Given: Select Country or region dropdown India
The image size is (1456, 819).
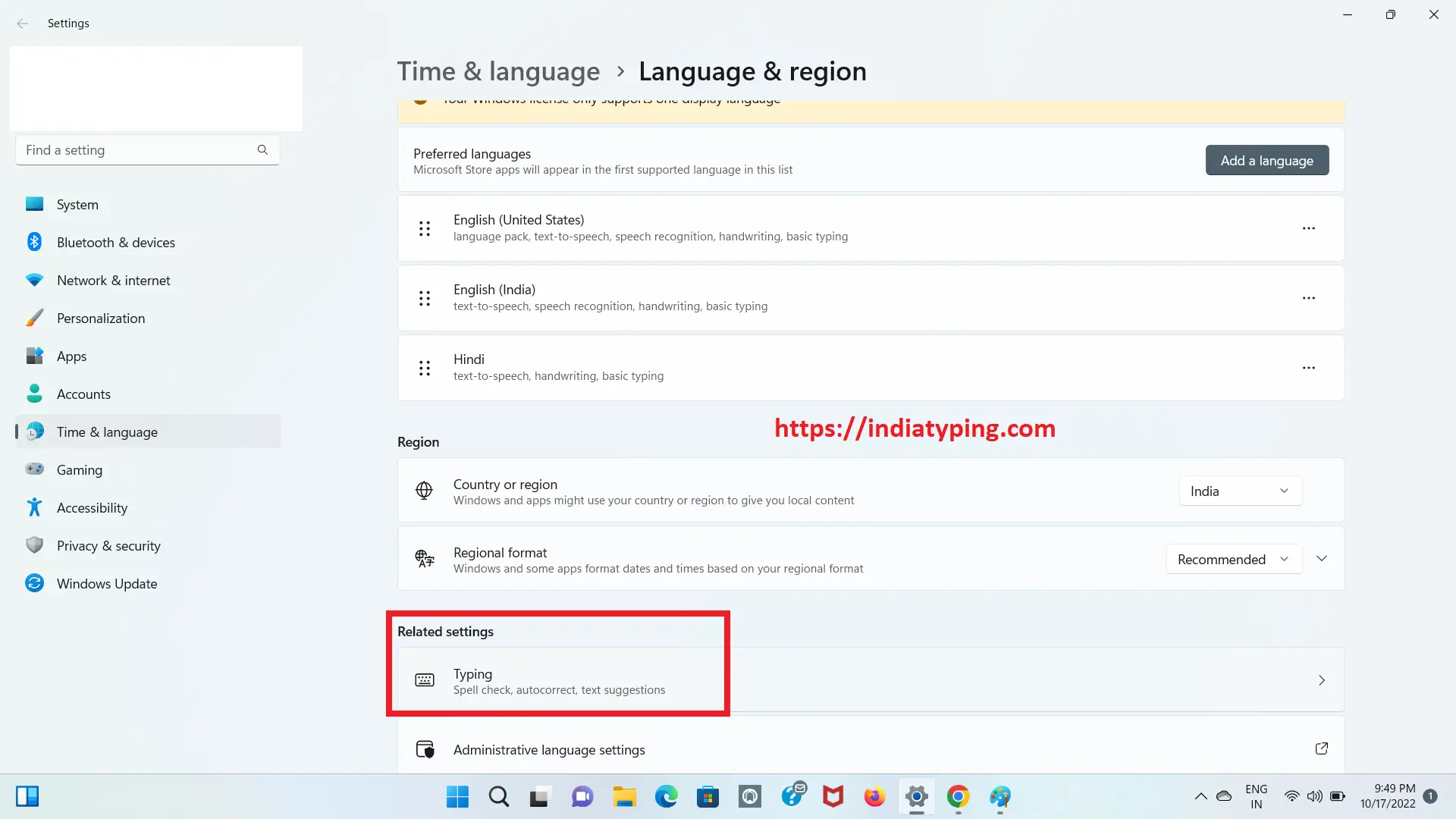Looking at the screenshot, I should point(1240,490).
